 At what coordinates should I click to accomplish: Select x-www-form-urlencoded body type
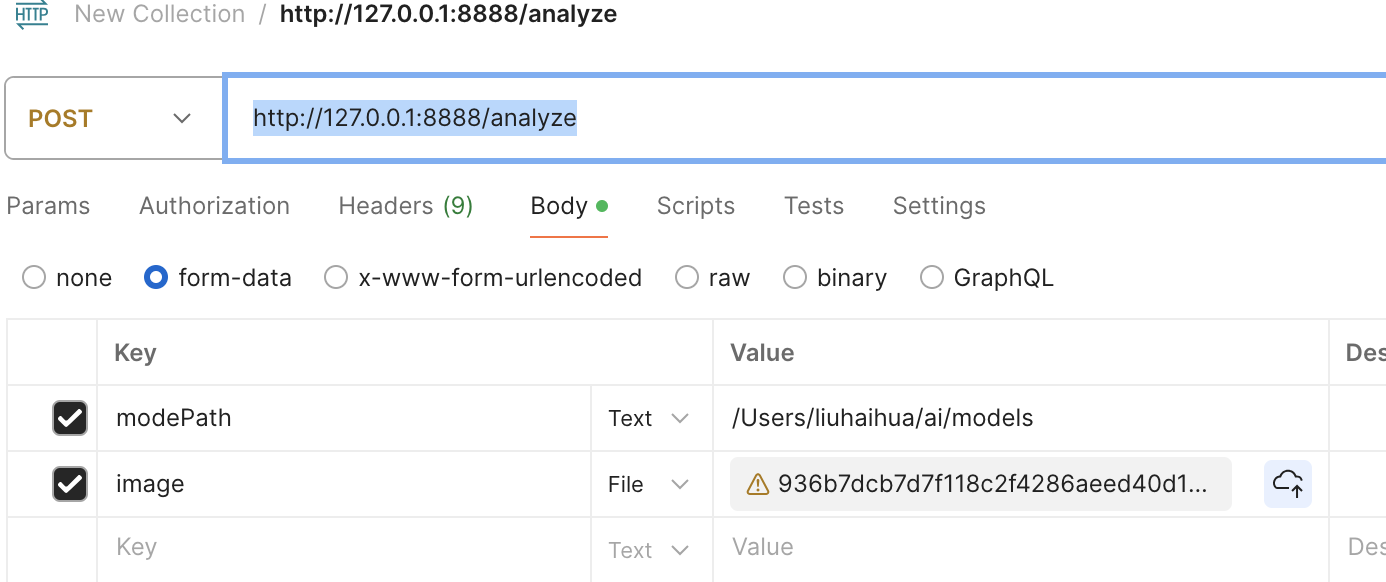pyautogui.click(x=336, y=277)
